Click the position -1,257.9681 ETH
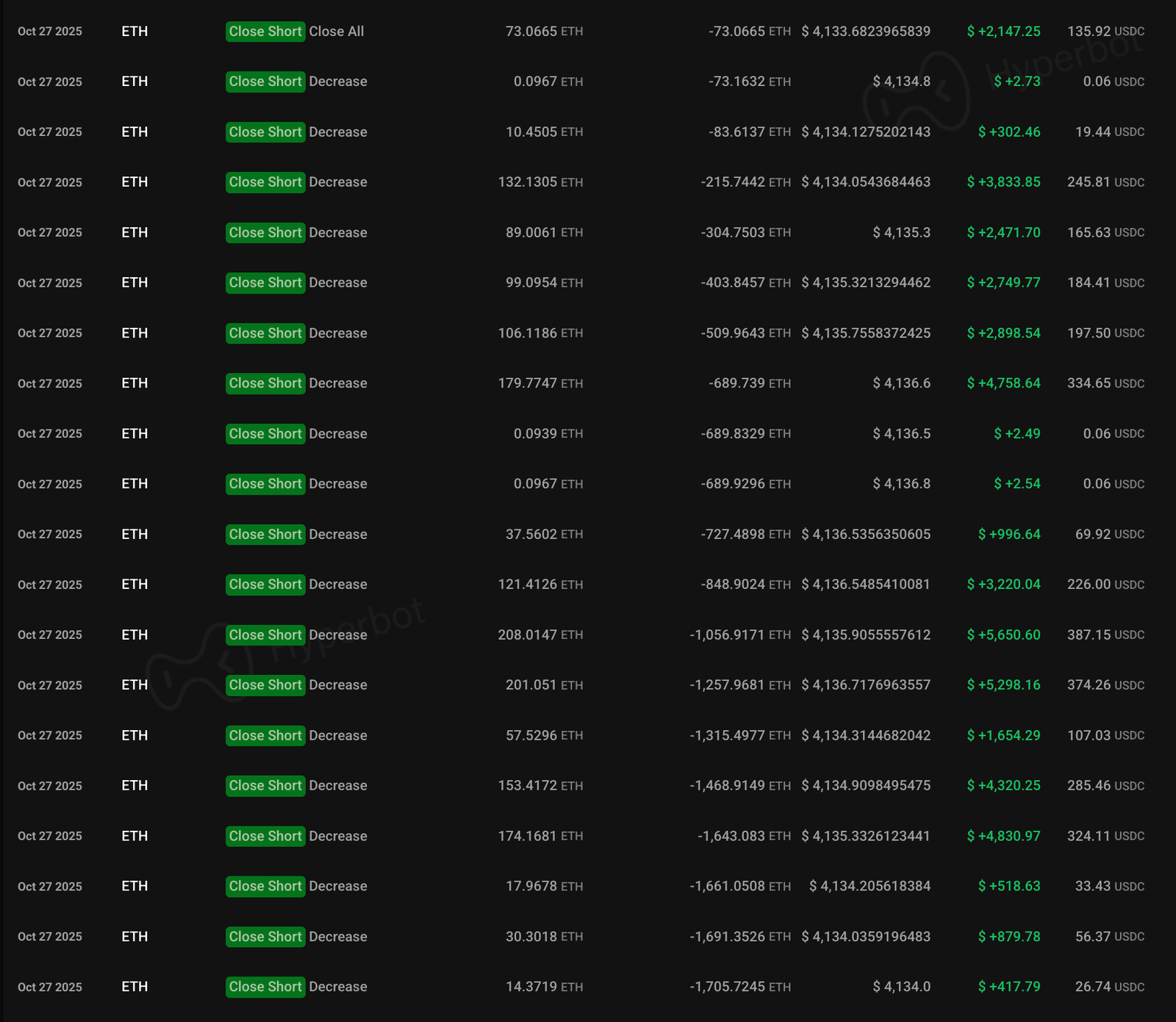1176x1022 pixels. coord(741,686)
